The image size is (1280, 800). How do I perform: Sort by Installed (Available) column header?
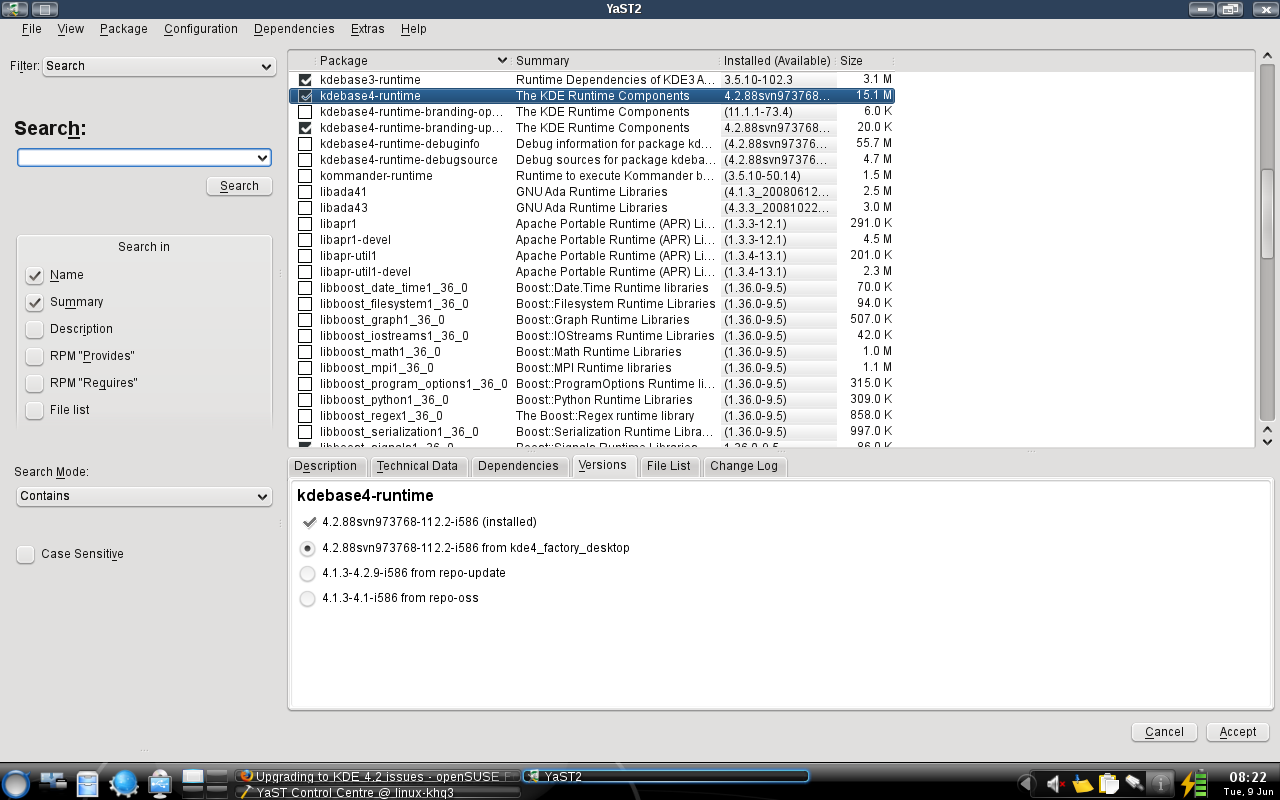(x=778, y=61)
